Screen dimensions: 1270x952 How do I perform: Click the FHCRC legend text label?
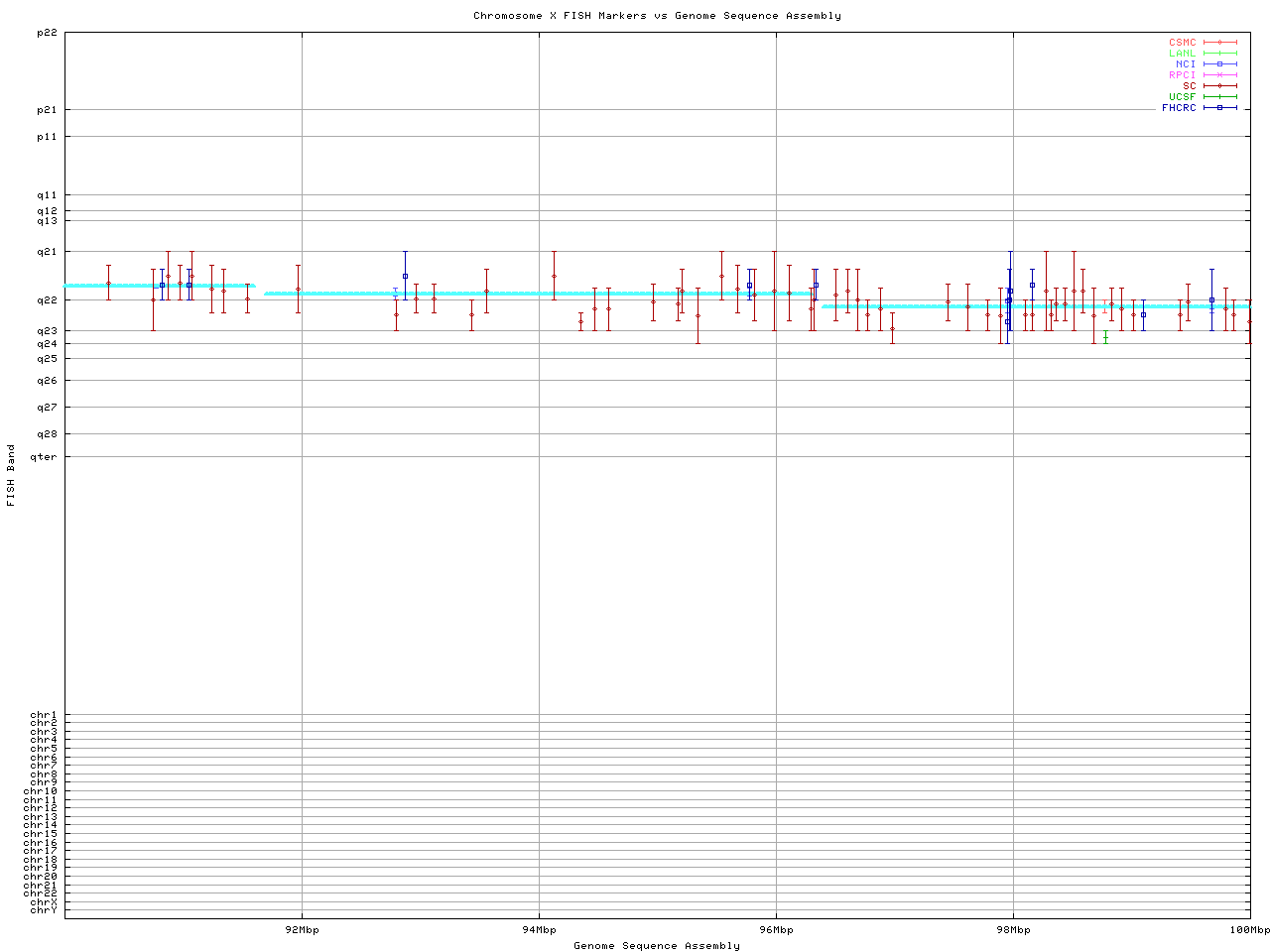click(1179, 108)
